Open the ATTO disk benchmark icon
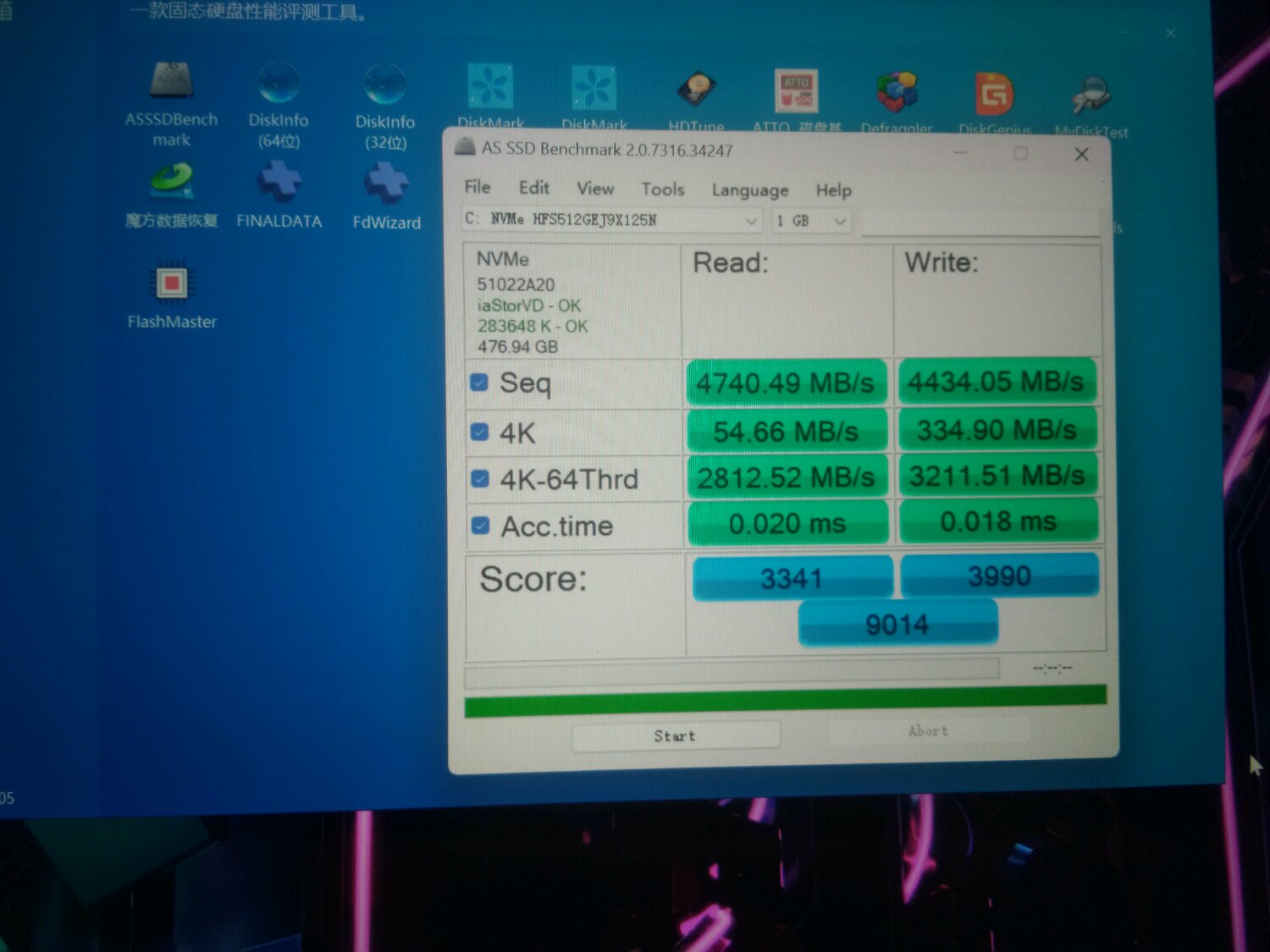Image resolution: width=1270 pixels, height=952 pixels. point(796,91)
